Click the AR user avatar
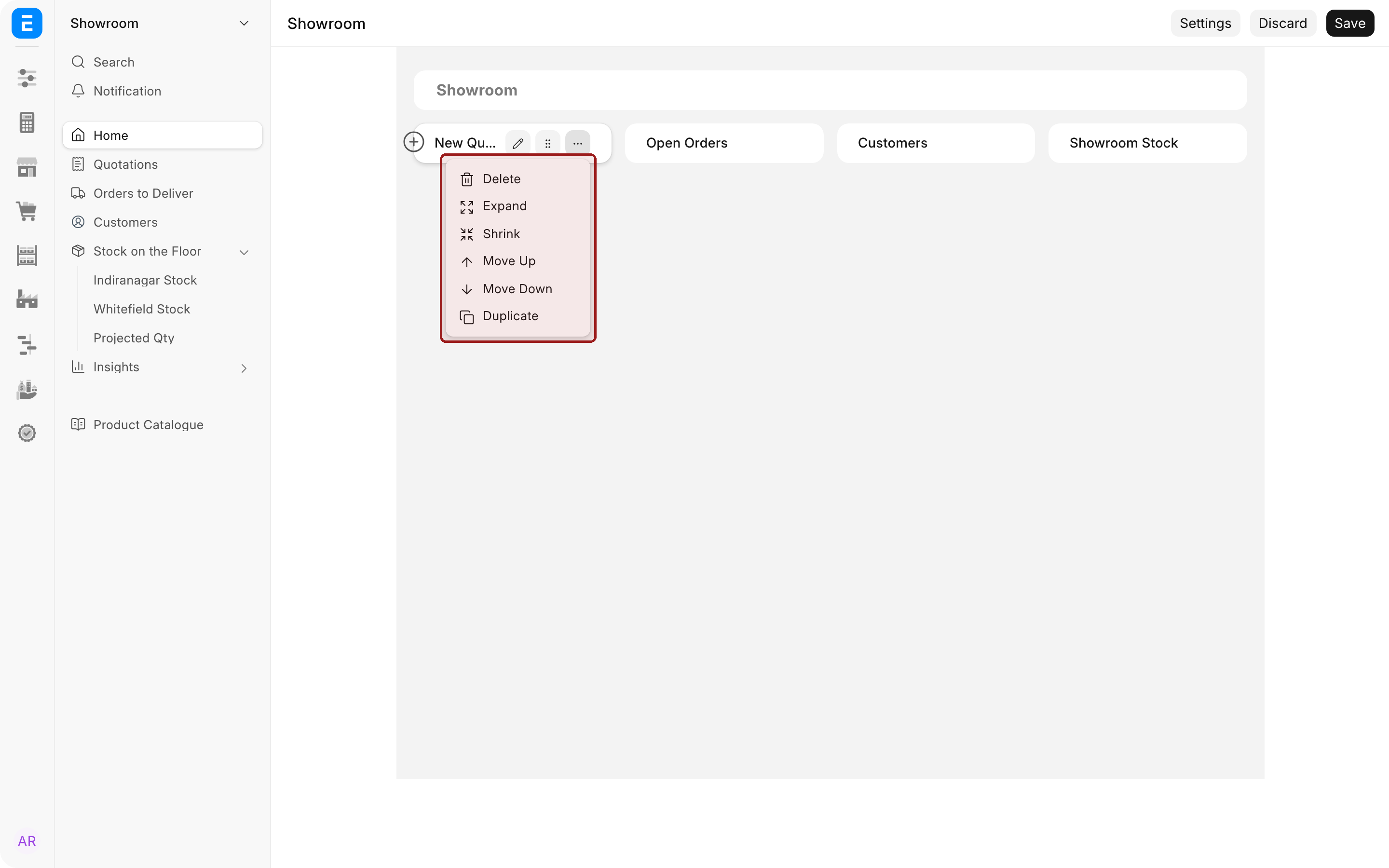The image size is (1389, 868). coord(27,841)
